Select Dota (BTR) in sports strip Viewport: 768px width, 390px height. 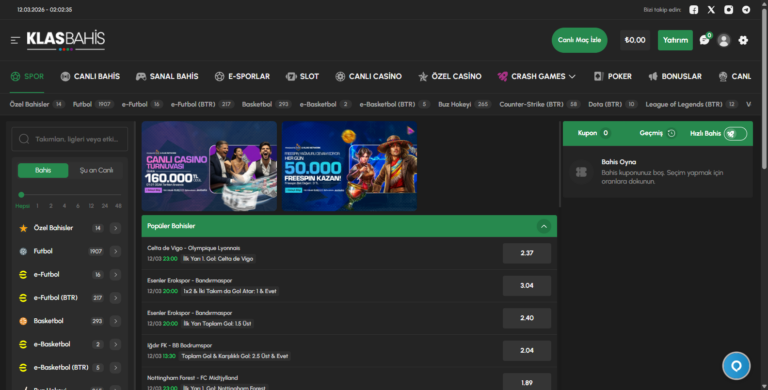pyautogui.click(x=612, y=104)
